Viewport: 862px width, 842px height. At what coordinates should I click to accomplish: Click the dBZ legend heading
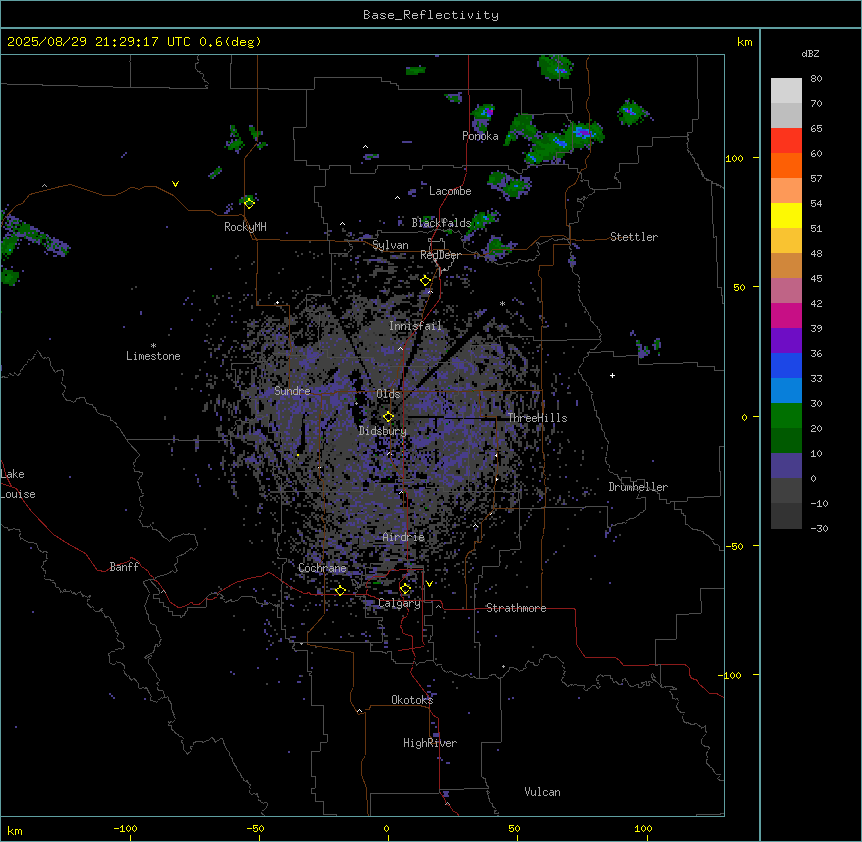(810, 54)
